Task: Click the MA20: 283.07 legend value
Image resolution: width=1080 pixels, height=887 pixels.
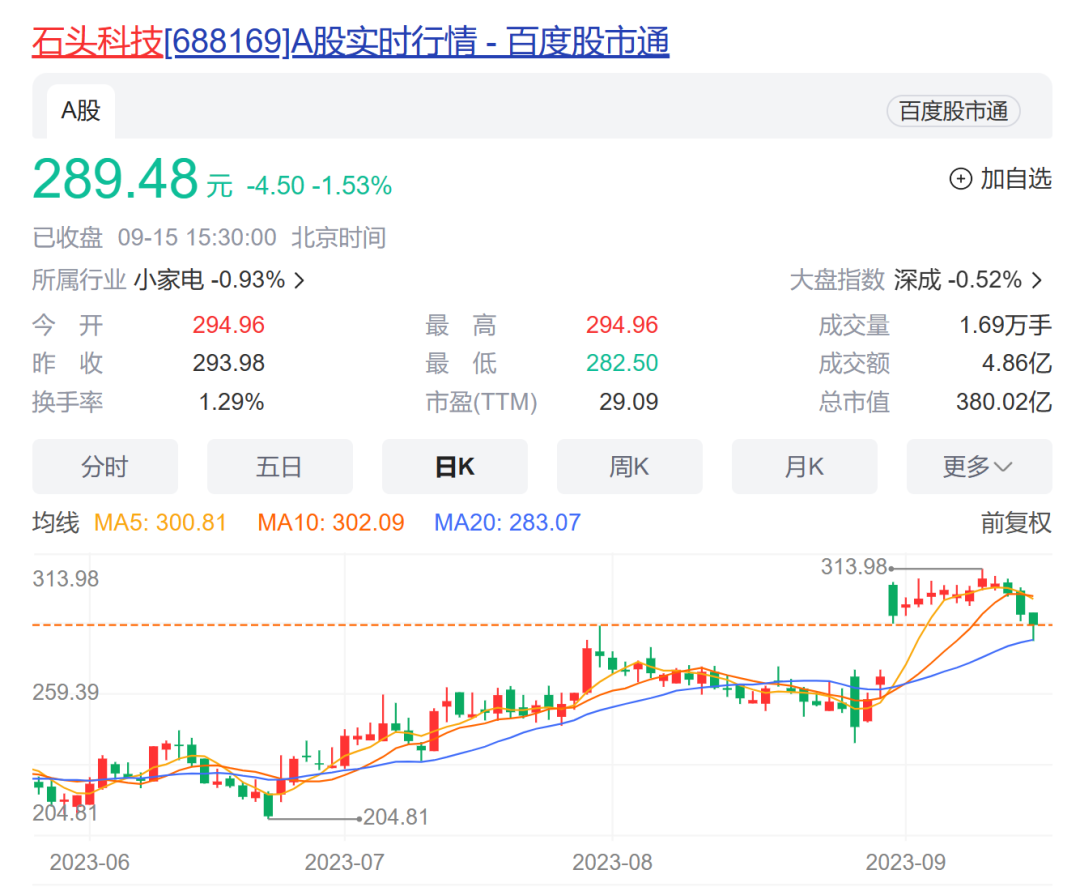Action: pyautogui.click(x=507, y=523)
